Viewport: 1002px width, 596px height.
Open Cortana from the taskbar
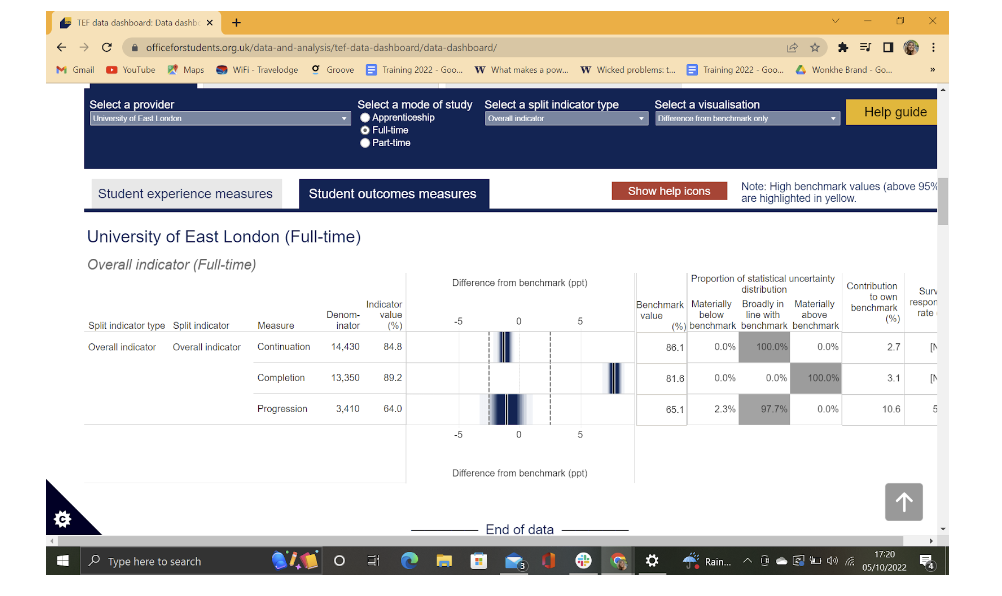click(x=339, y=561)
